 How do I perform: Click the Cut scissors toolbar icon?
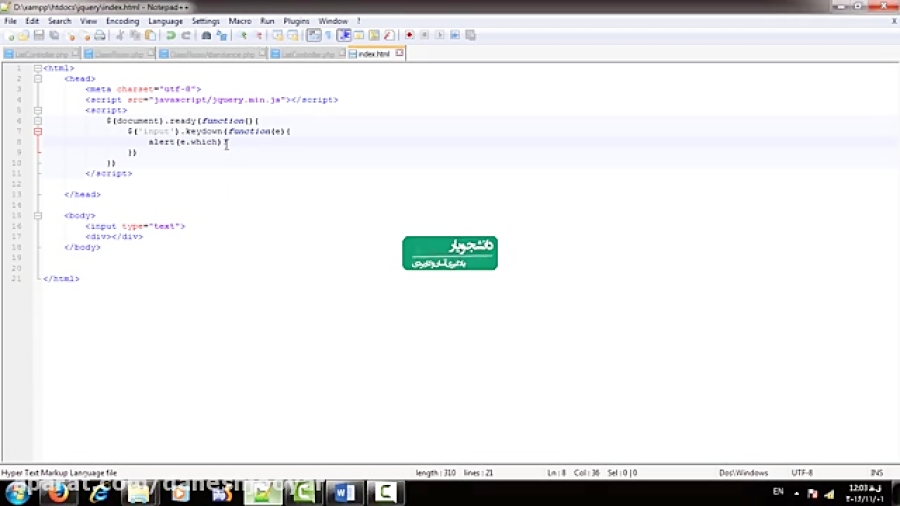tap(120, 36)
